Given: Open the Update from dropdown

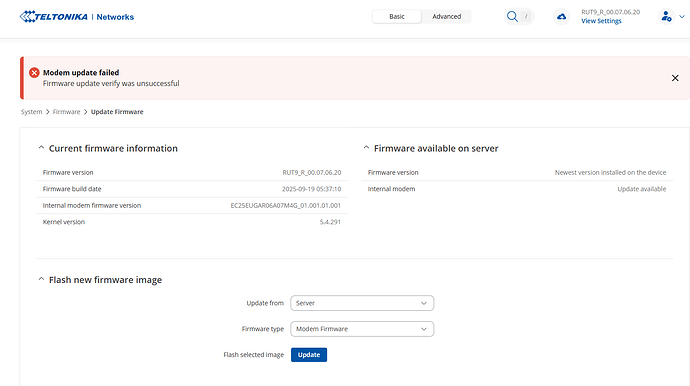Looking at the screenshot, I should pyautogui.click(x=362, y=303).
